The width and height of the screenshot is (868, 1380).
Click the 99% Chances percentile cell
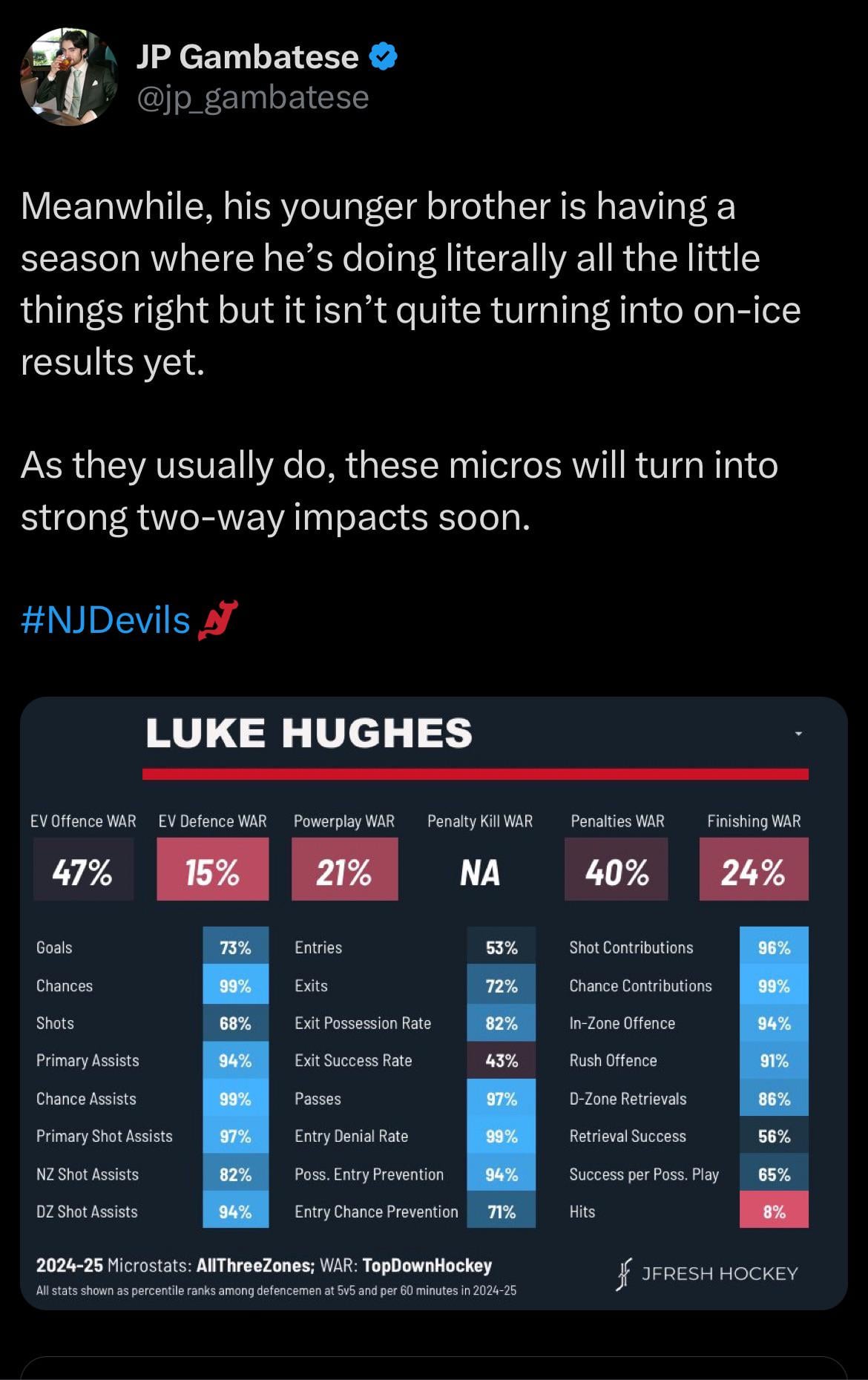[235, 986]
